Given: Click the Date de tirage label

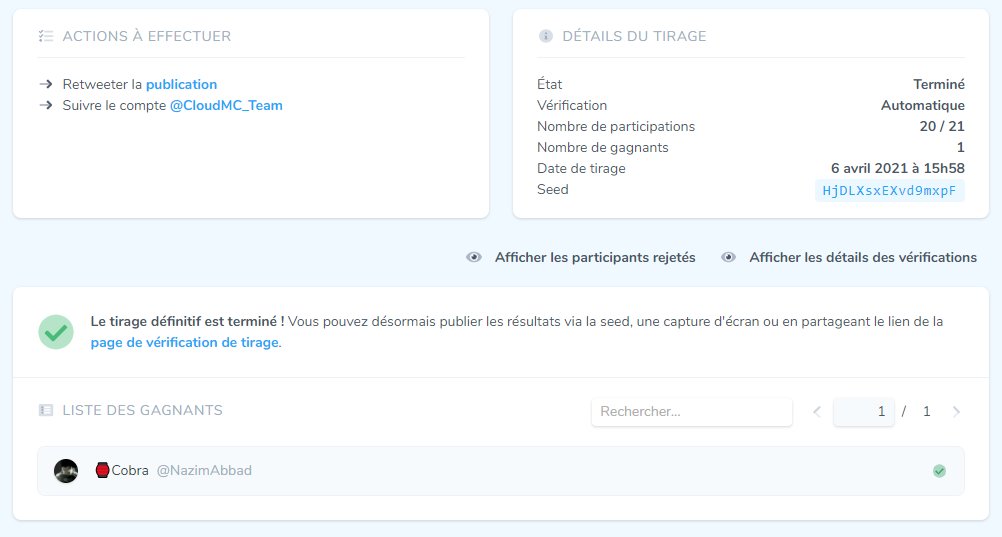Looking at the screenshot, I should [582, 169].
